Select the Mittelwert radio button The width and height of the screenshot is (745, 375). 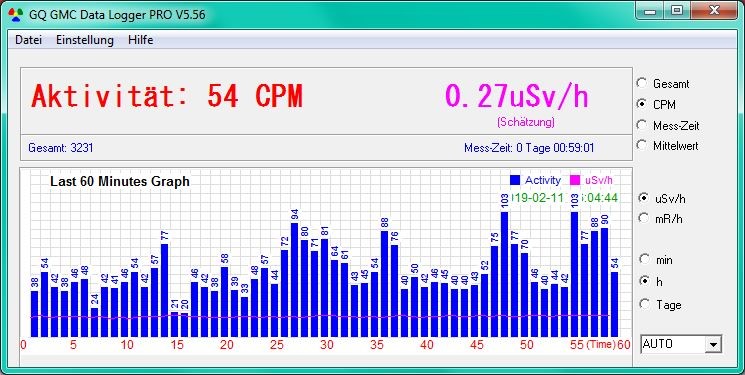point(641,145)
